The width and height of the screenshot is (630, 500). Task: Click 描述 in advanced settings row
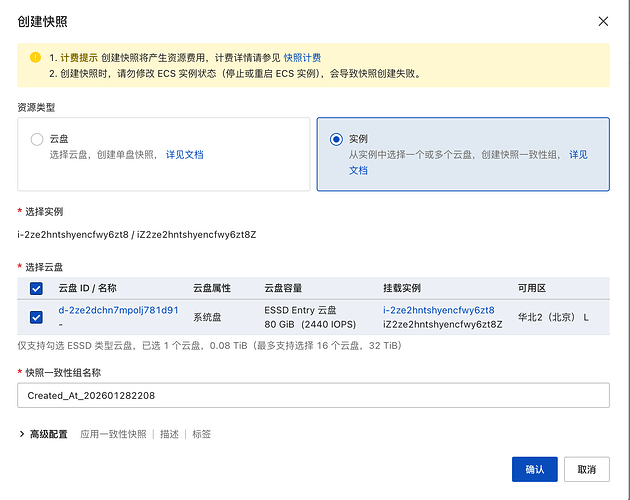[x=169, y=434]
